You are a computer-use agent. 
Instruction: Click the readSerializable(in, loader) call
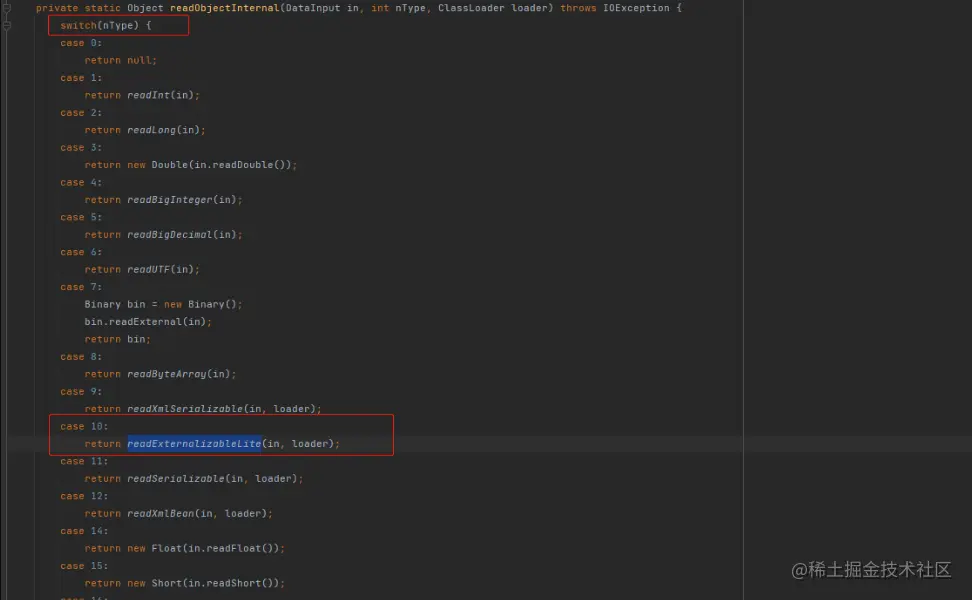(x=213, y=479)
